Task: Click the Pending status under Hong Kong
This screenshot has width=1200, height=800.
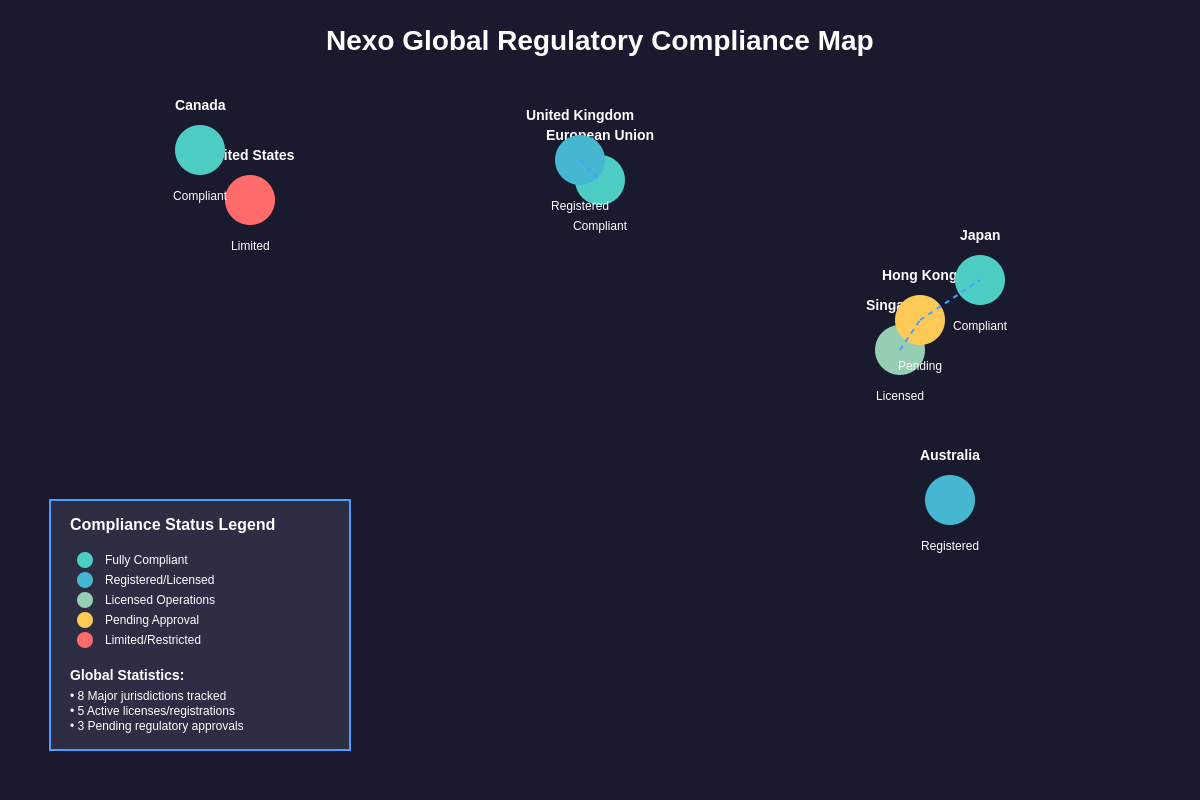Action: point(920,366)
